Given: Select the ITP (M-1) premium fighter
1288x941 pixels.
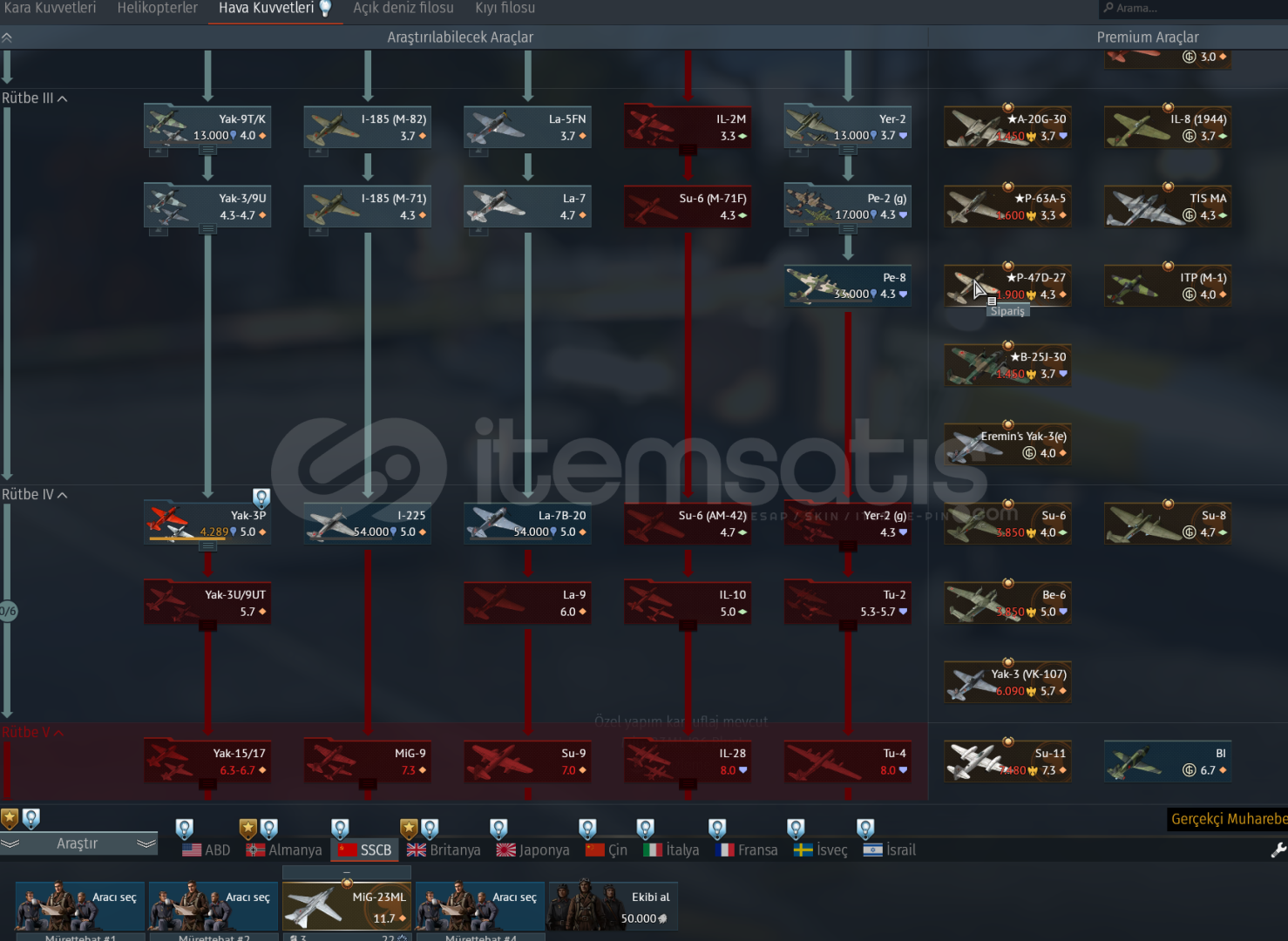Looking at the screenshot, I should [x=1168, y=285].
